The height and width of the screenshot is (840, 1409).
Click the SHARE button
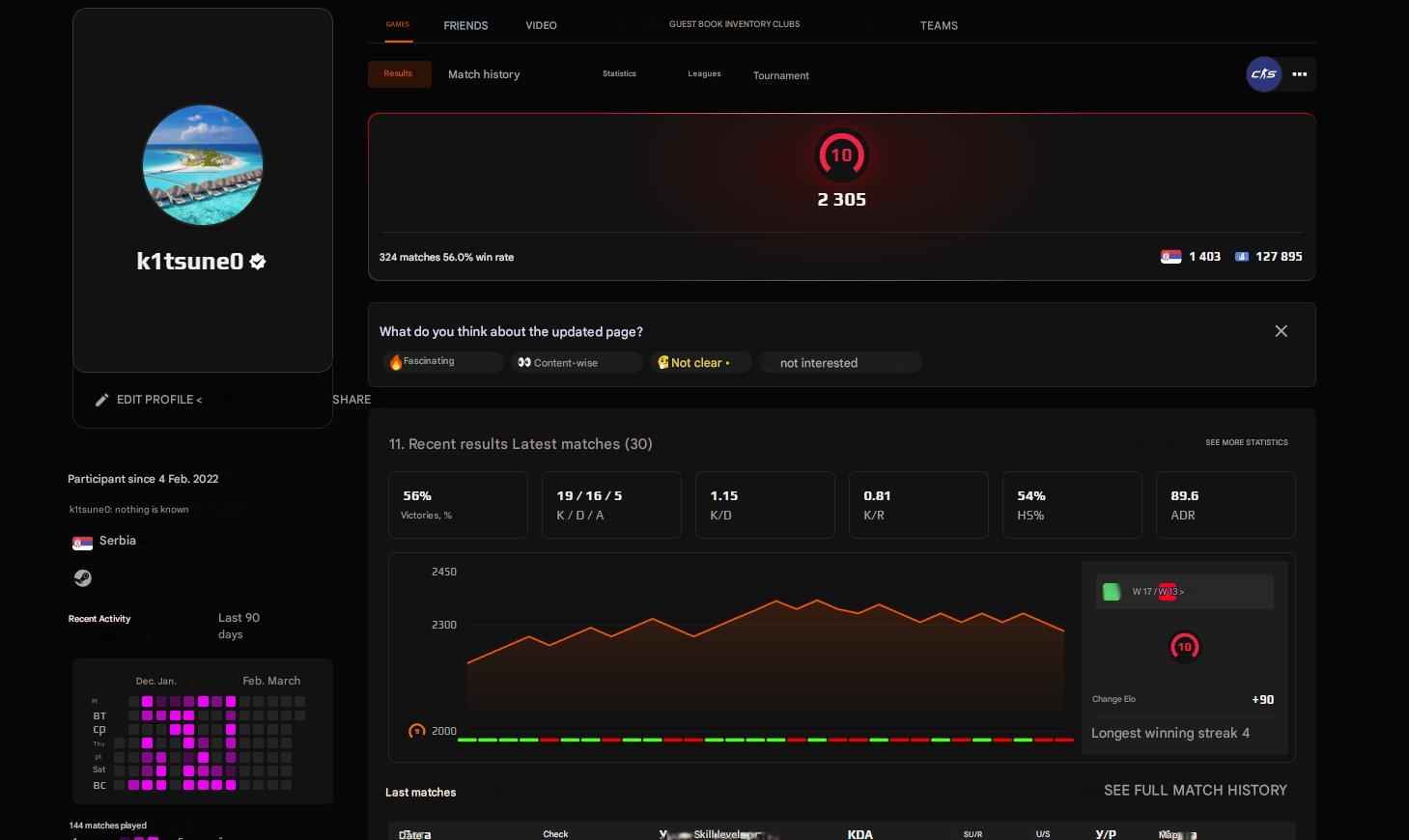(352, 399)
